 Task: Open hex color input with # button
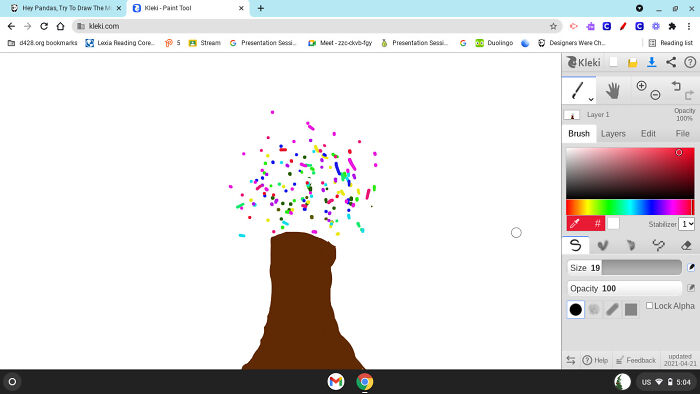597,224
